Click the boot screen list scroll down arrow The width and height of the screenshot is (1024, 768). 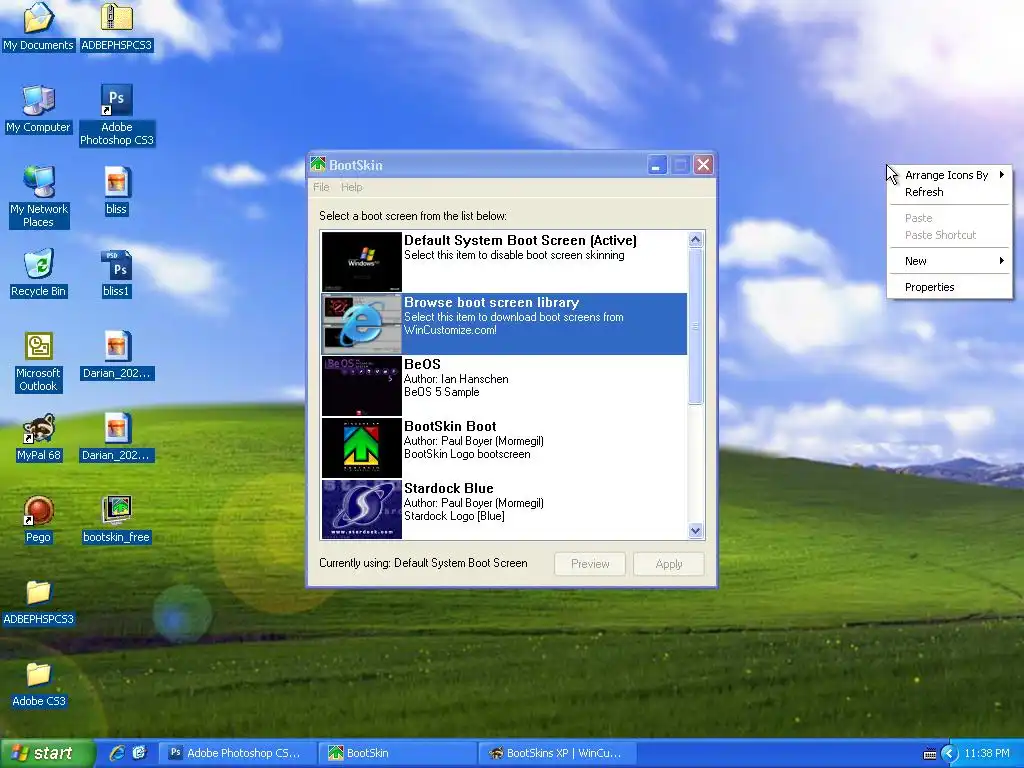point(696,531)
